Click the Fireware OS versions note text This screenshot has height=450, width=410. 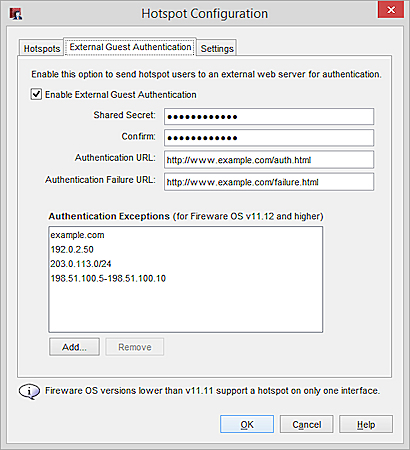[212, 391]
